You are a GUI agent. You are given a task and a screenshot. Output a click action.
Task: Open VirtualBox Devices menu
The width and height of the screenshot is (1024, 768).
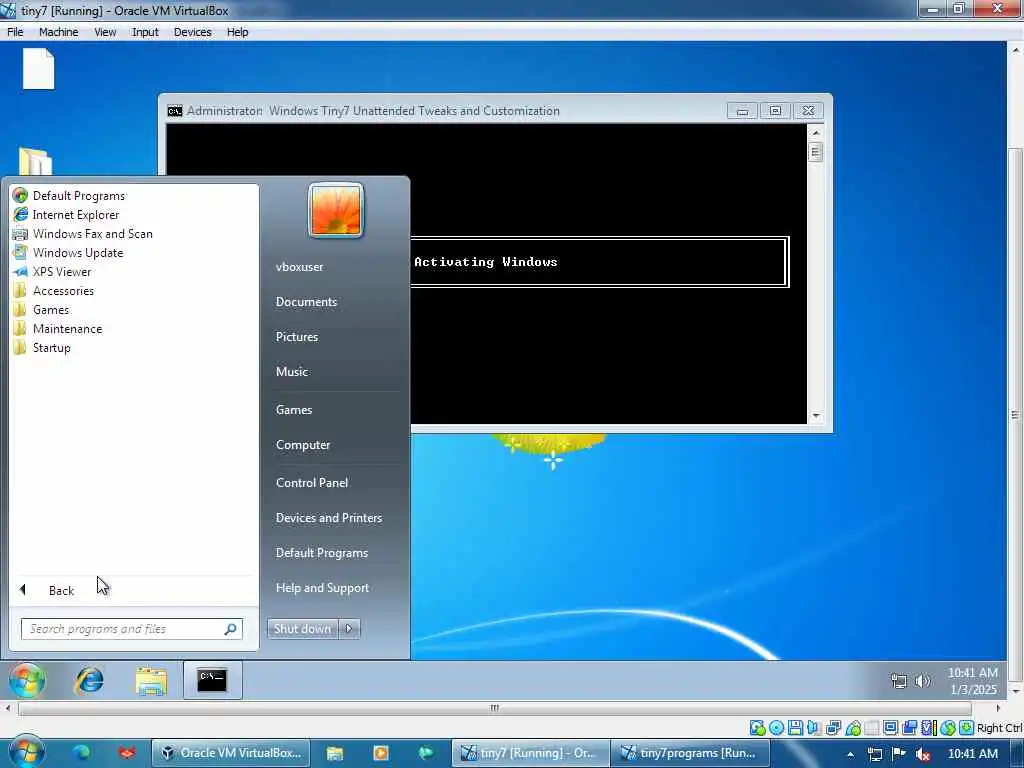(192, 32)
